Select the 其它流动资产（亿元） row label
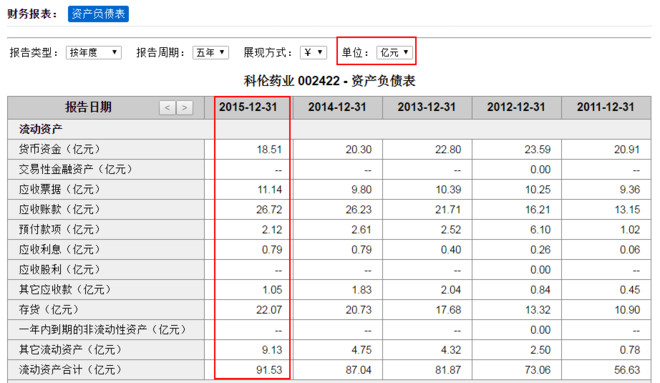The image size is (660, 383). tap(70, 350)
